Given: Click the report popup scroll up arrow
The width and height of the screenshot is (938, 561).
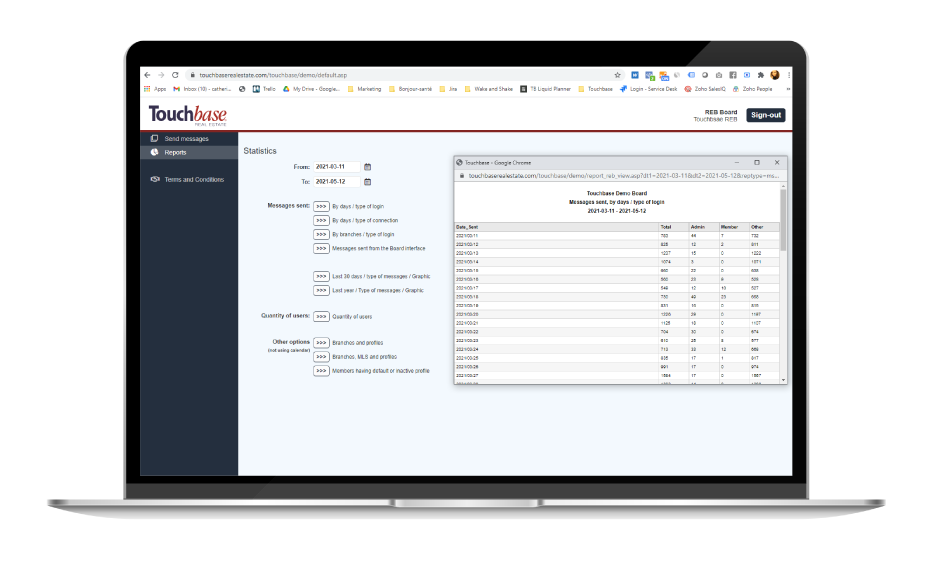Looking at the screenshot, I should pos(783,187).
